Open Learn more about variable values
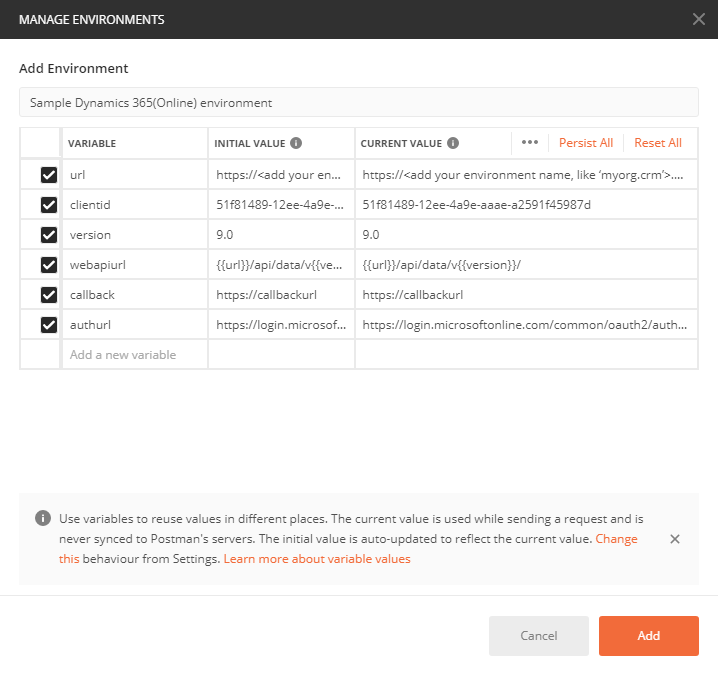 317,559
